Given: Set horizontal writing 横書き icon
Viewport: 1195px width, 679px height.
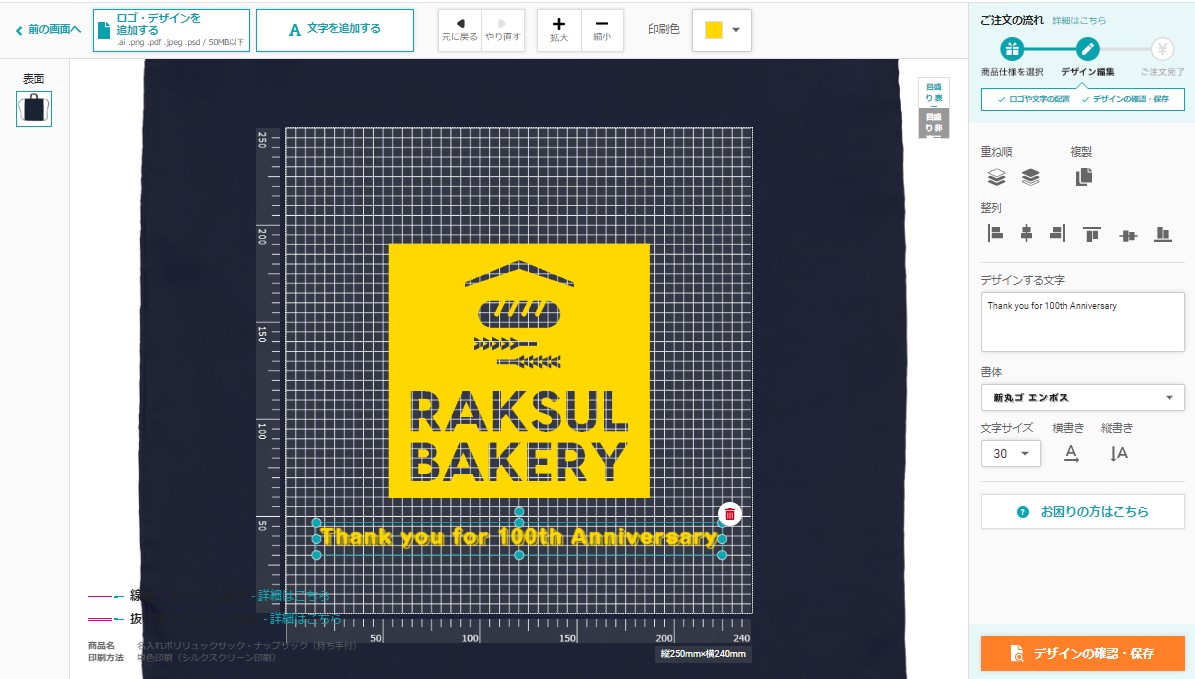Looking at the screenshot, I should click(1071, 453).
